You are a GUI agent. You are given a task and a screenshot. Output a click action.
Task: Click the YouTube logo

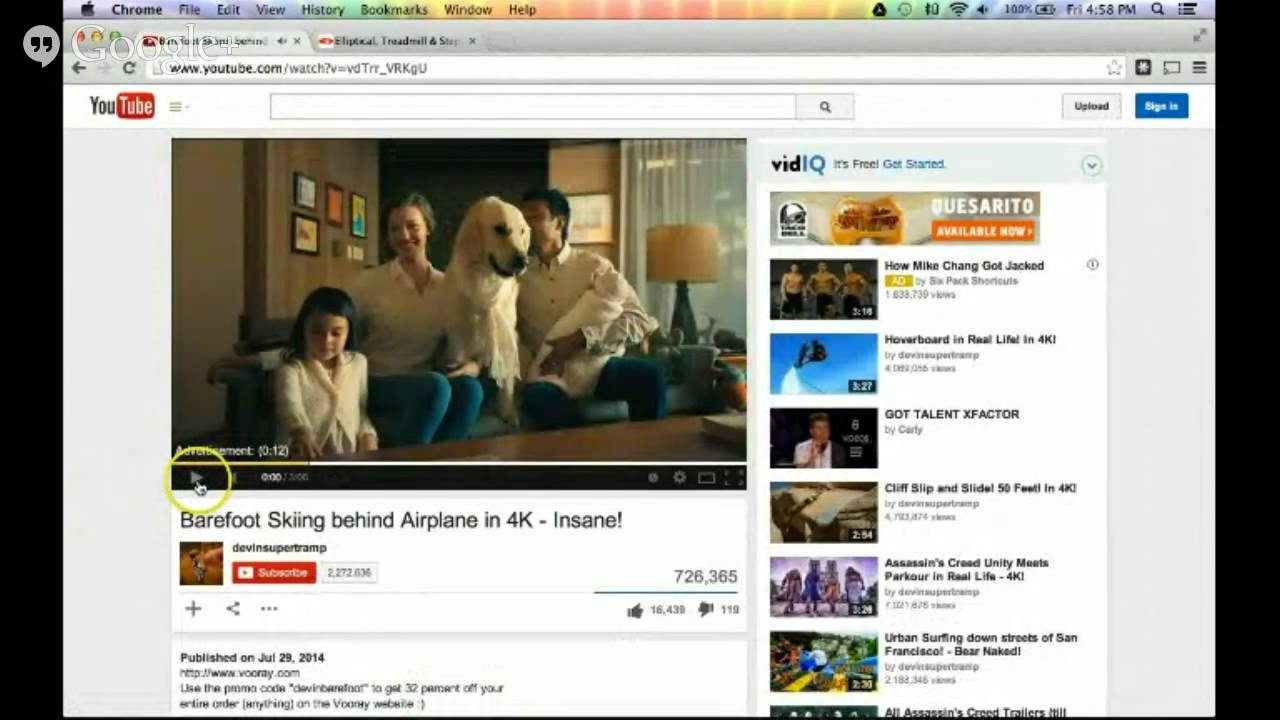[x=121, y=106]
